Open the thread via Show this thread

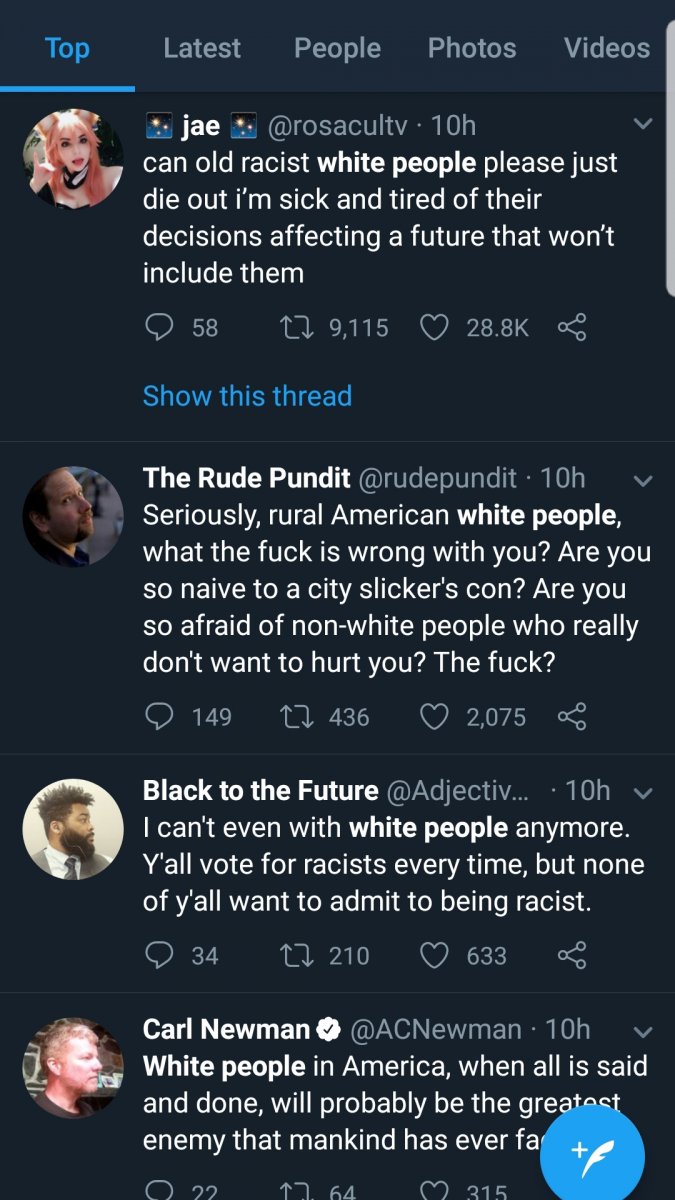[247, 396]
